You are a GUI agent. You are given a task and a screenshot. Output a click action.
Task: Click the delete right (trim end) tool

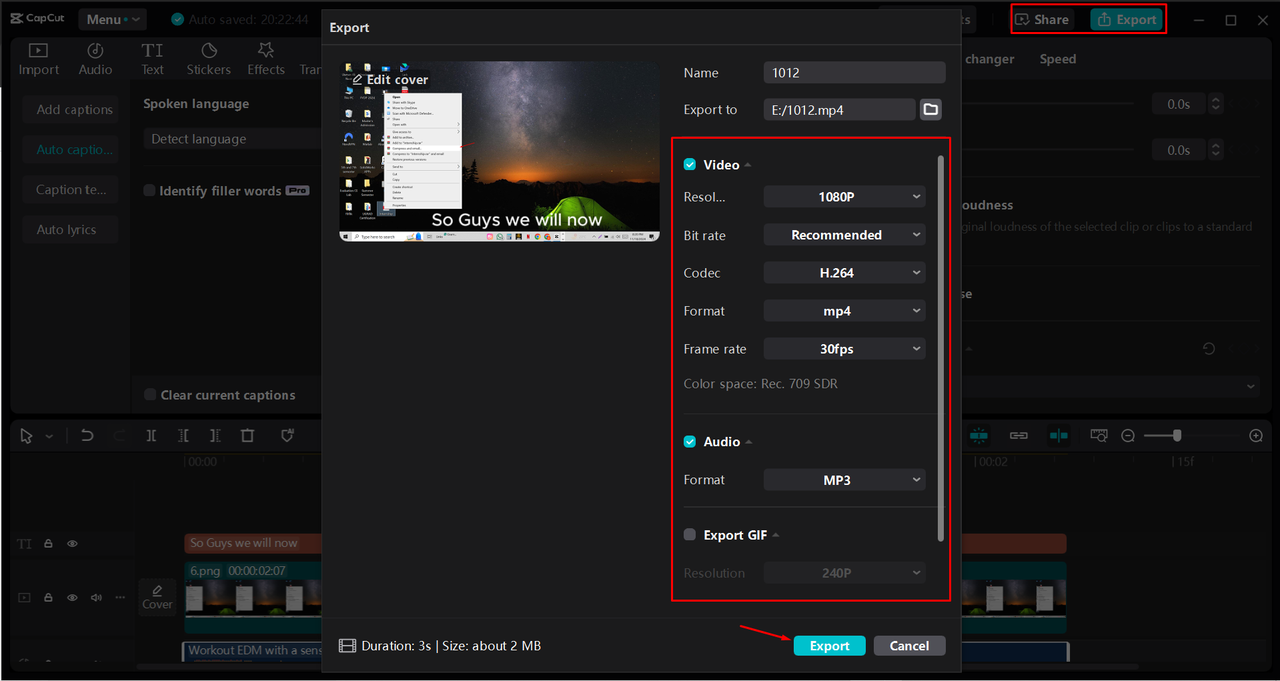pyautogui.click(x=215, y=436)
